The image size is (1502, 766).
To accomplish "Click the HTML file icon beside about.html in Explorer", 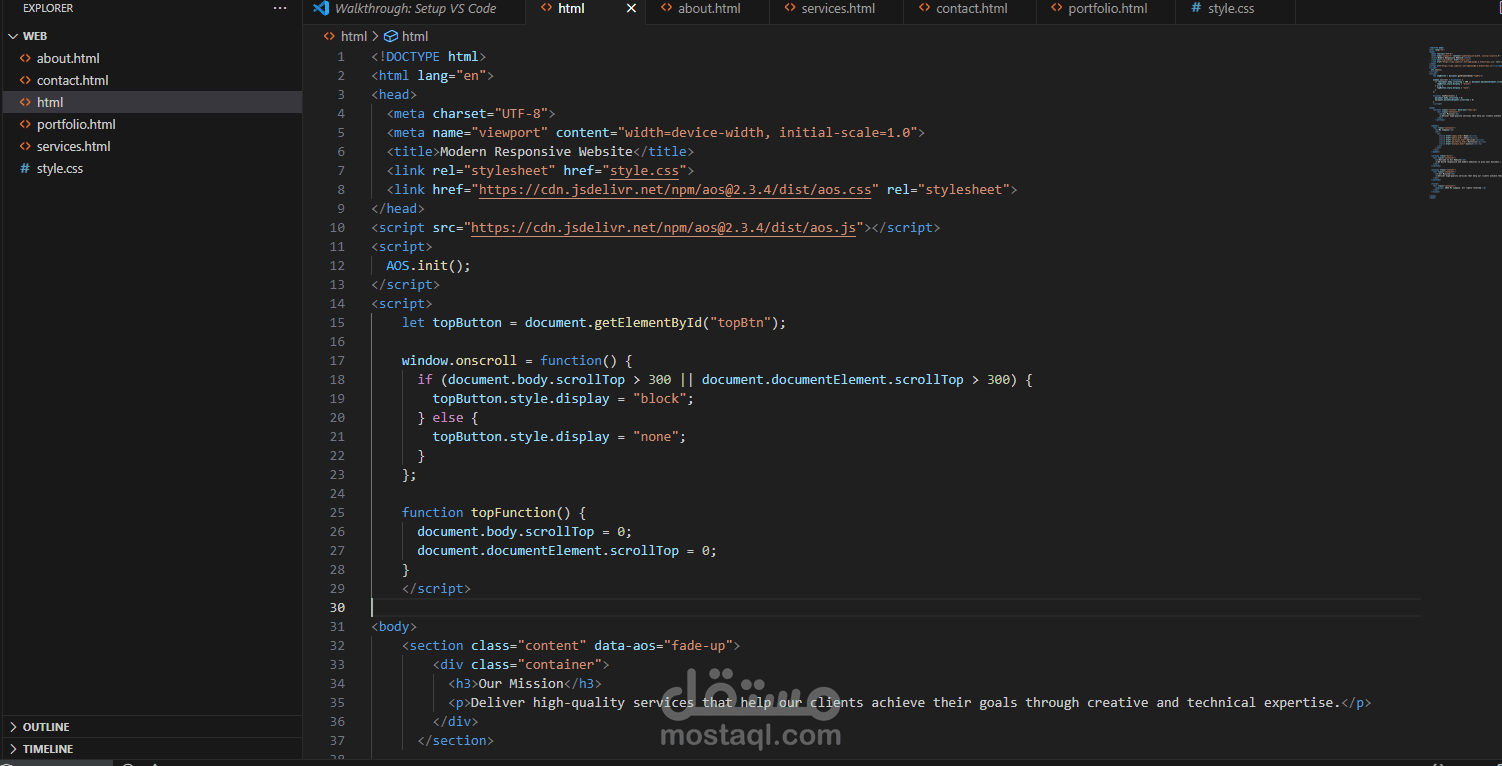I will coord(25,58).
